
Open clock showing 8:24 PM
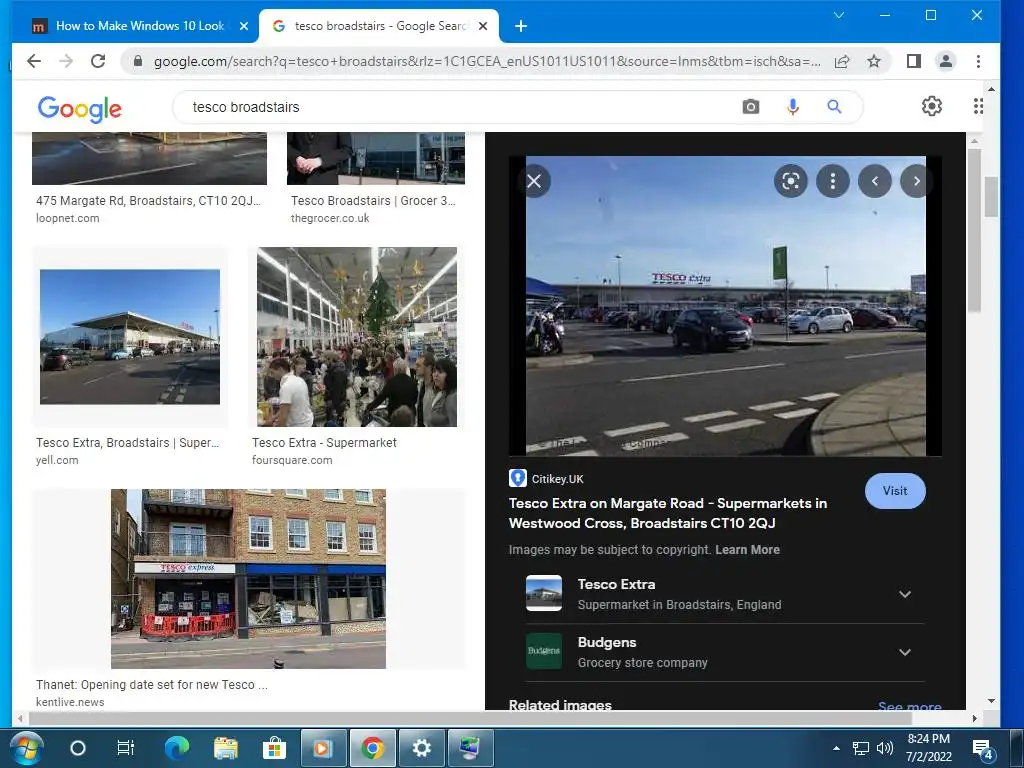[929, 748]
